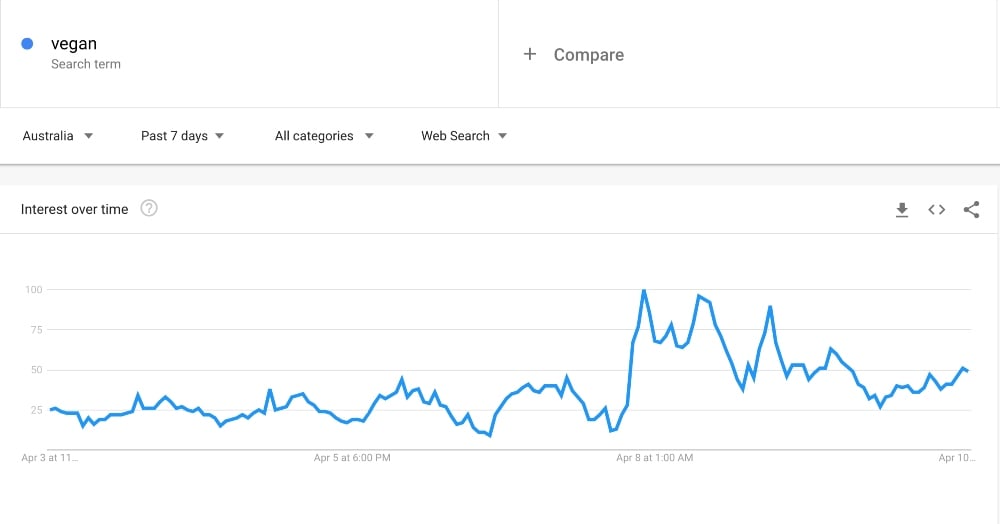Open the embed code icon
Screen dimensions: 1000x524
click(x=936, y=210)
